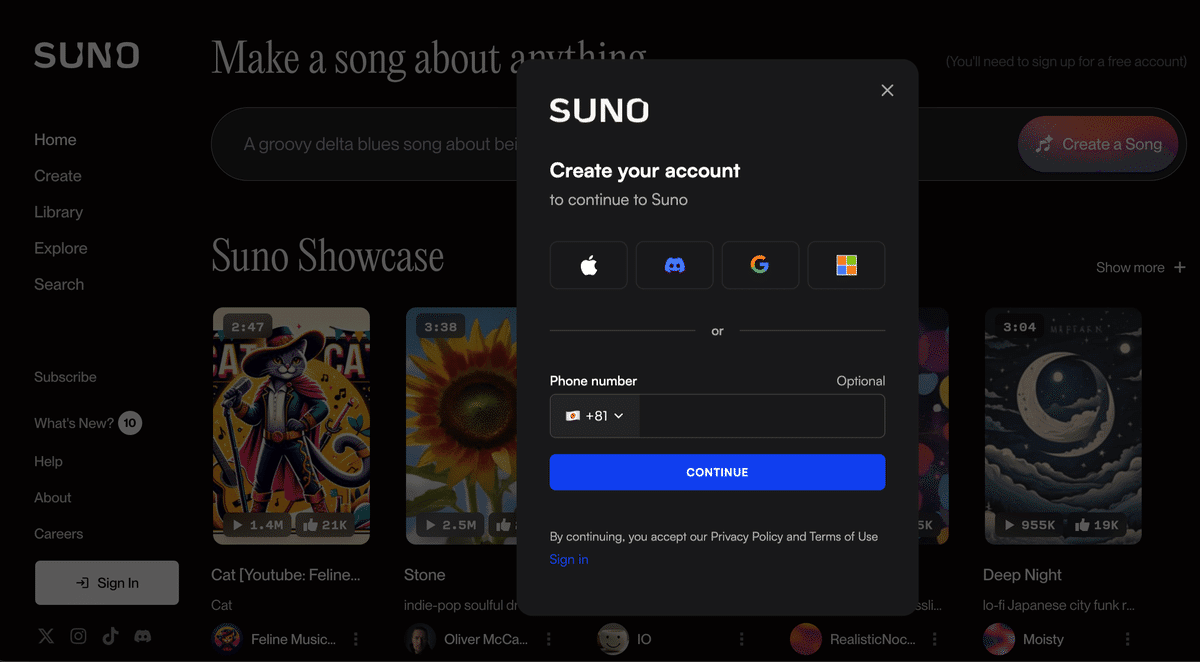Open the Stone song title

[x=425, y=575]
